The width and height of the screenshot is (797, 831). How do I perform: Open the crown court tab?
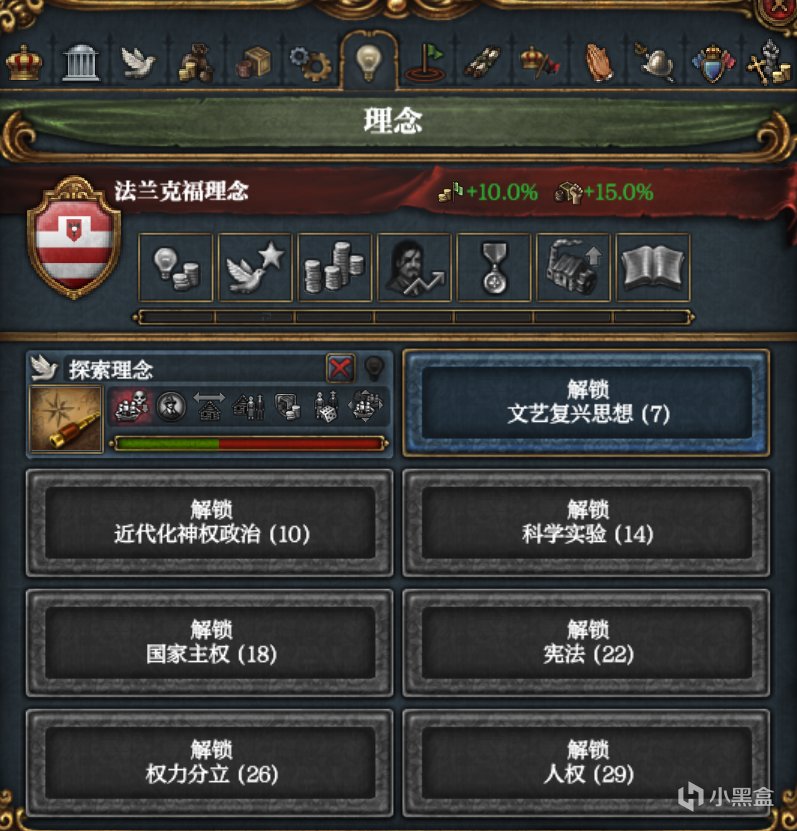(24, 63)
